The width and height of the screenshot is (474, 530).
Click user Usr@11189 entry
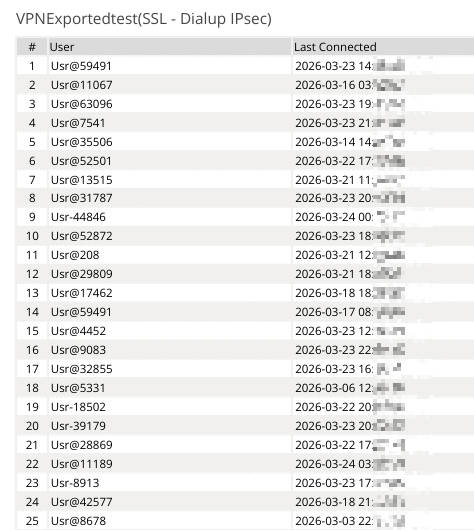[81, 464]
